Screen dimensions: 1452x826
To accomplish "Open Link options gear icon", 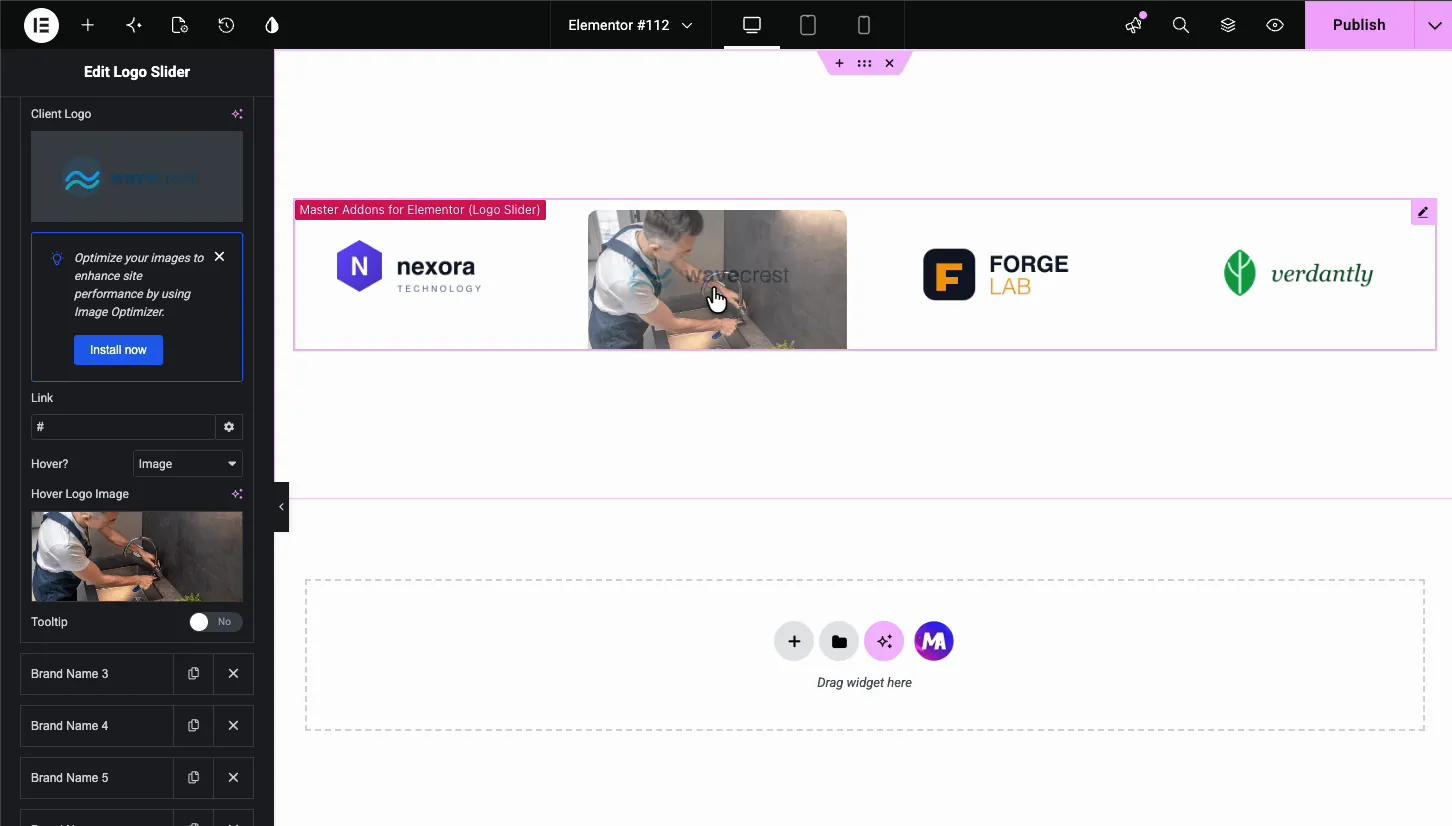I will click(229, 427).
